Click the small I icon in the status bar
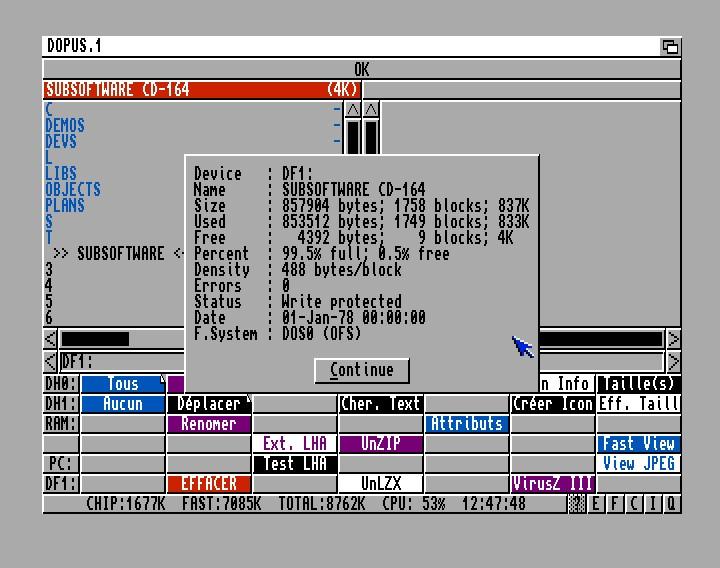 pyautogui.click(x=653, y=504)
